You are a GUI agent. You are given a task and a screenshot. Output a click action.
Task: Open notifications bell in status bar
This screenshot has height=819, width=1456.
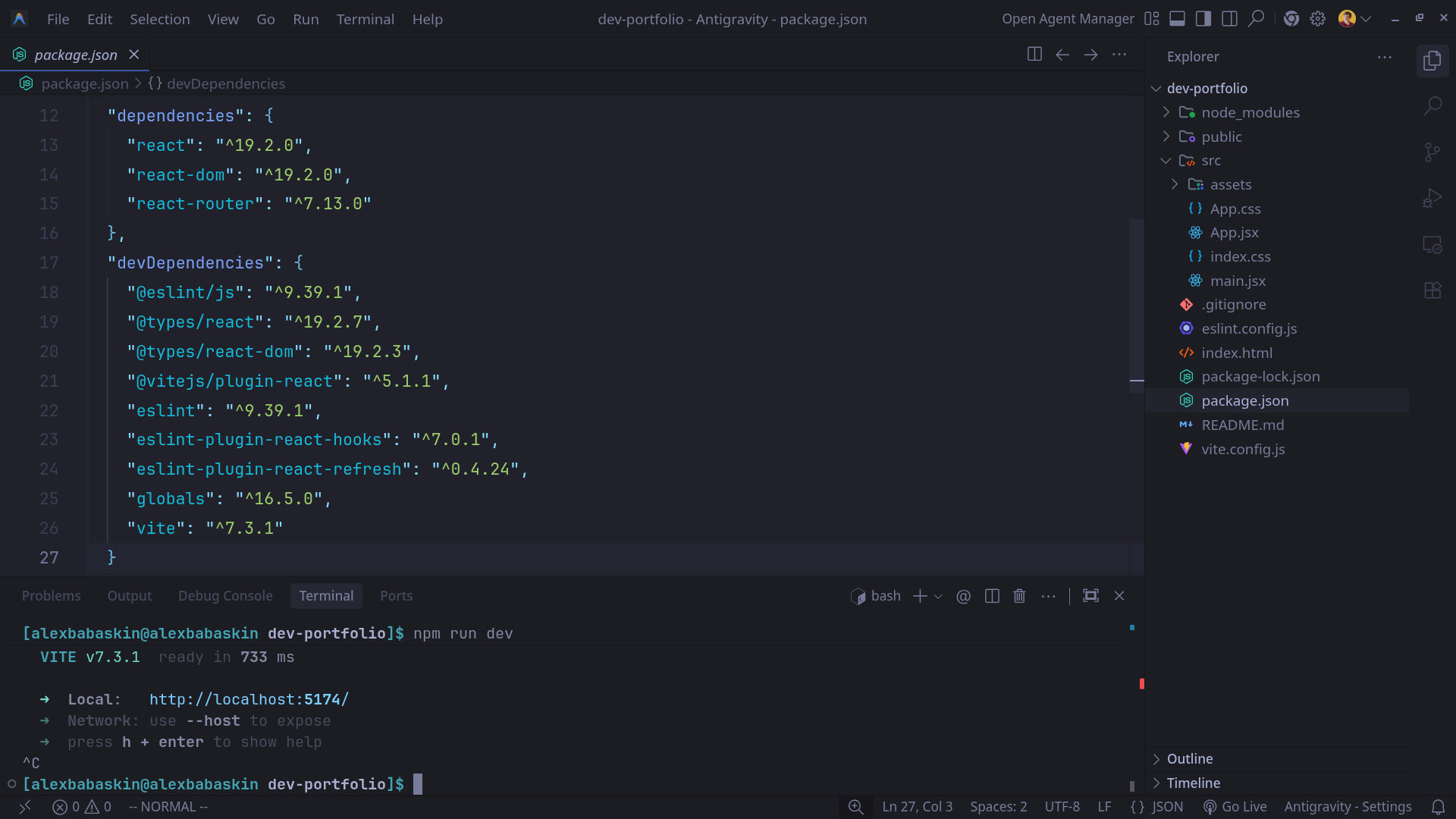coord(1438,807)
